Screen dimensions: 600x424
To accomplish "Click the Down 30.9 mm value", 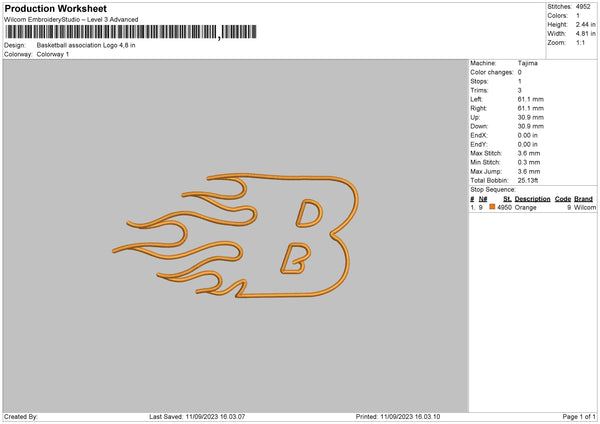I will pyautogui.click(x=531, y=126).
